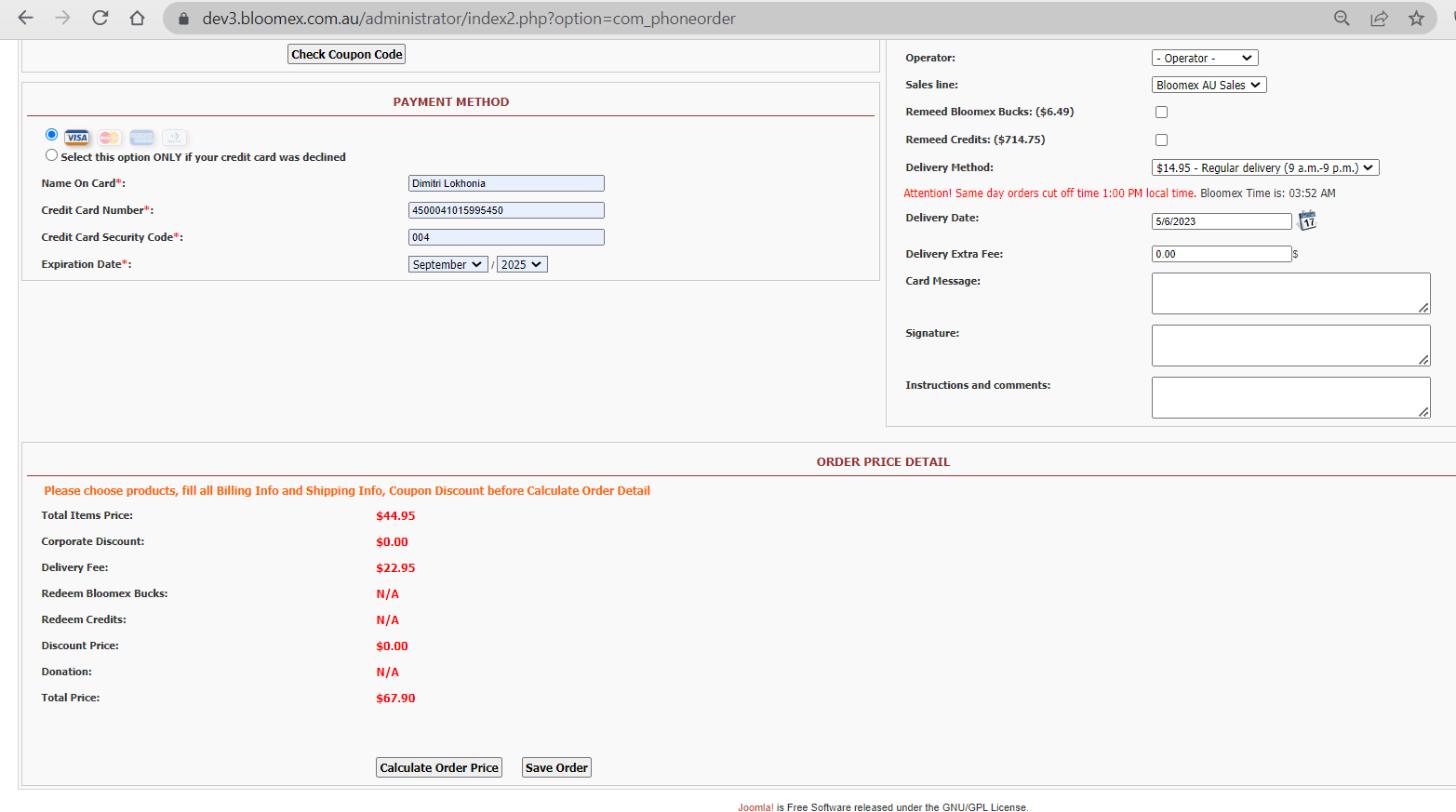Click into Instructions and comments area

point(1290,397)
